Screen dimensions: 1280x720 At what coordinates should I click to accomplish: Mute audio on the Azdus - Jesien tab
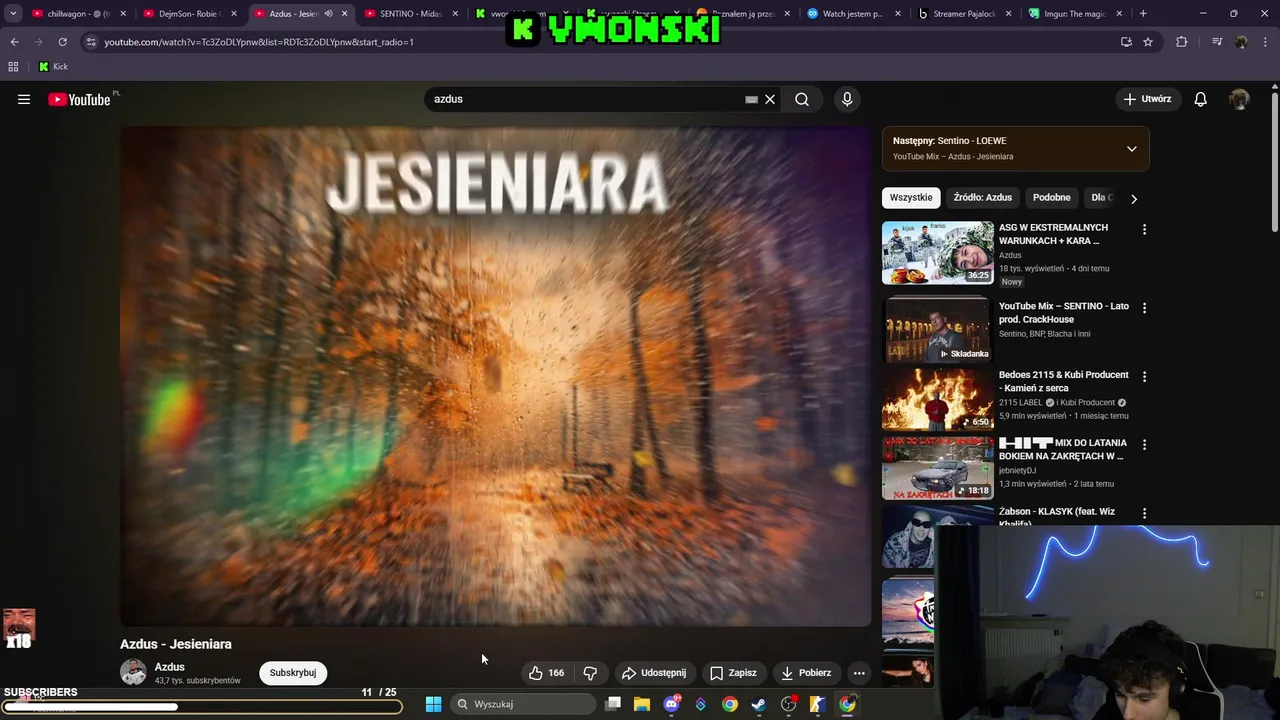pyautogui.click(x=328, y=14)
